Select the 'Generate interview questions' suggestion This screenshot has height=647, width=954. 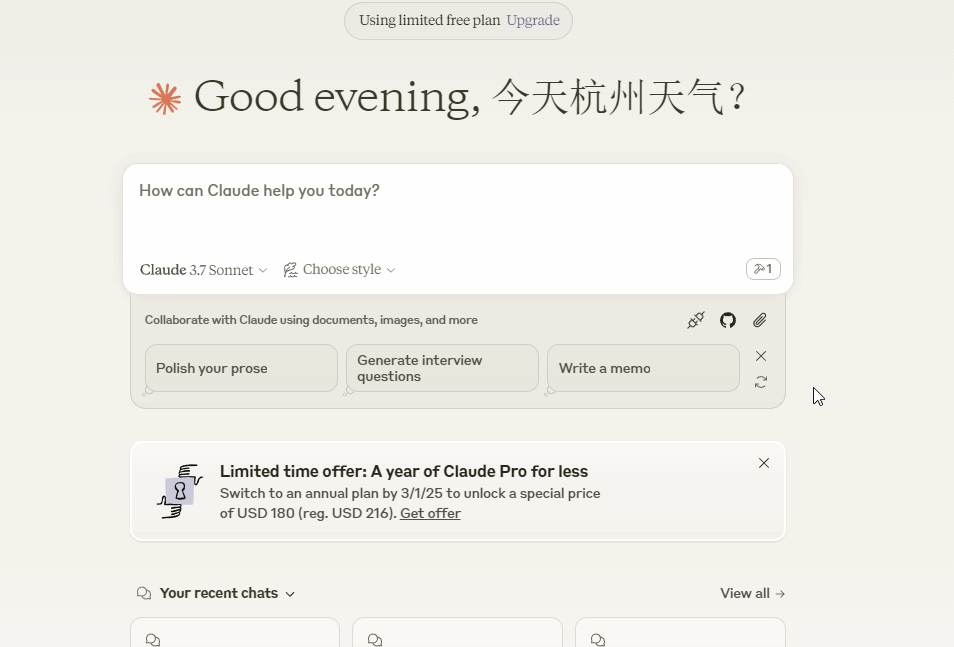pyautogui.click(x=442, y=368)
